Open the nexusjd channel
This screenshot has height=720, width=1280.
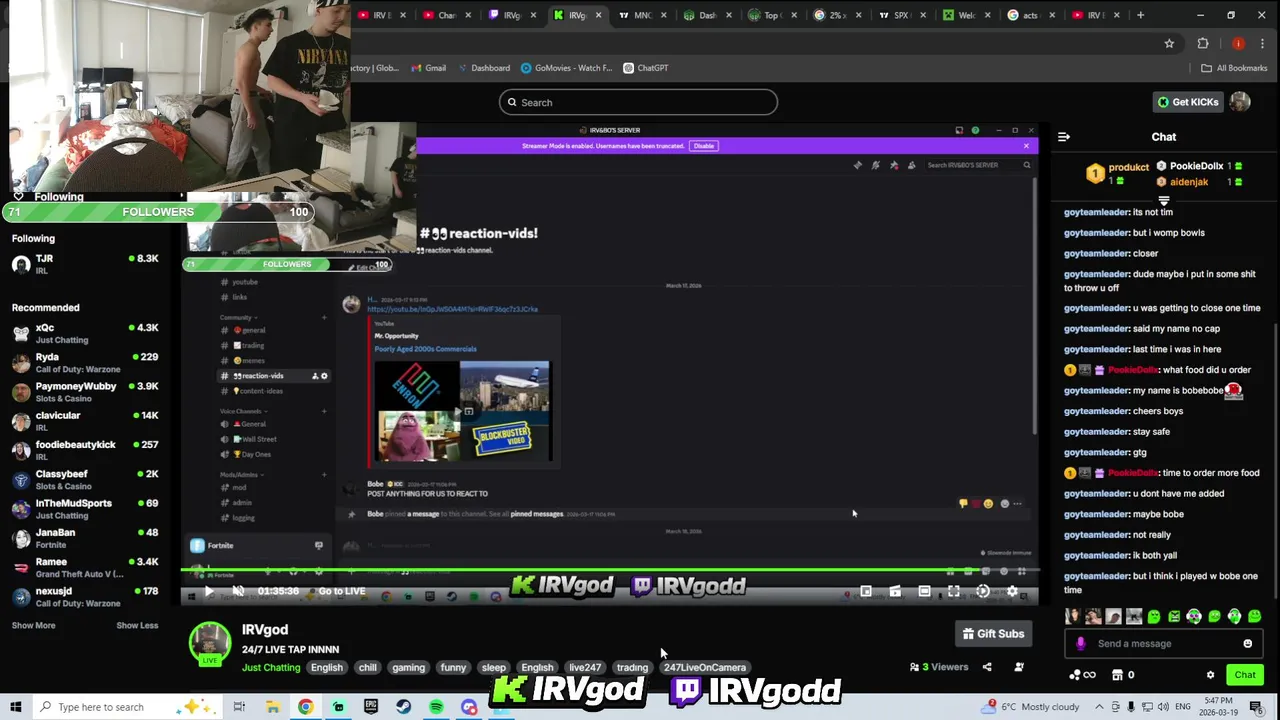(85, 597)
